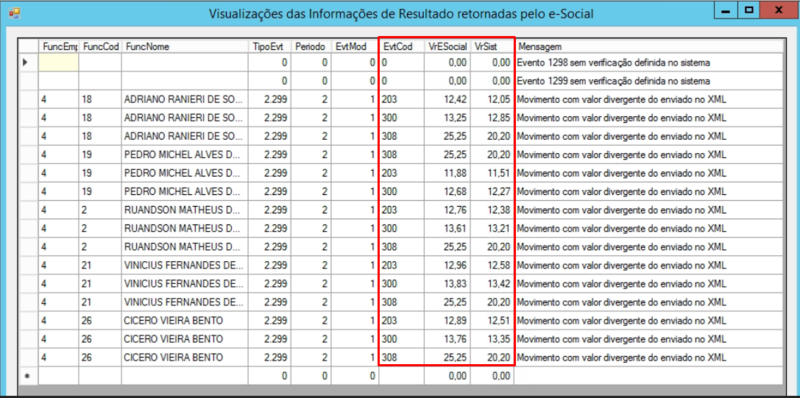The height and width of the screenshot is (398, 800).
Task: Click the application icon in the title bar
Action: (15, 13)
